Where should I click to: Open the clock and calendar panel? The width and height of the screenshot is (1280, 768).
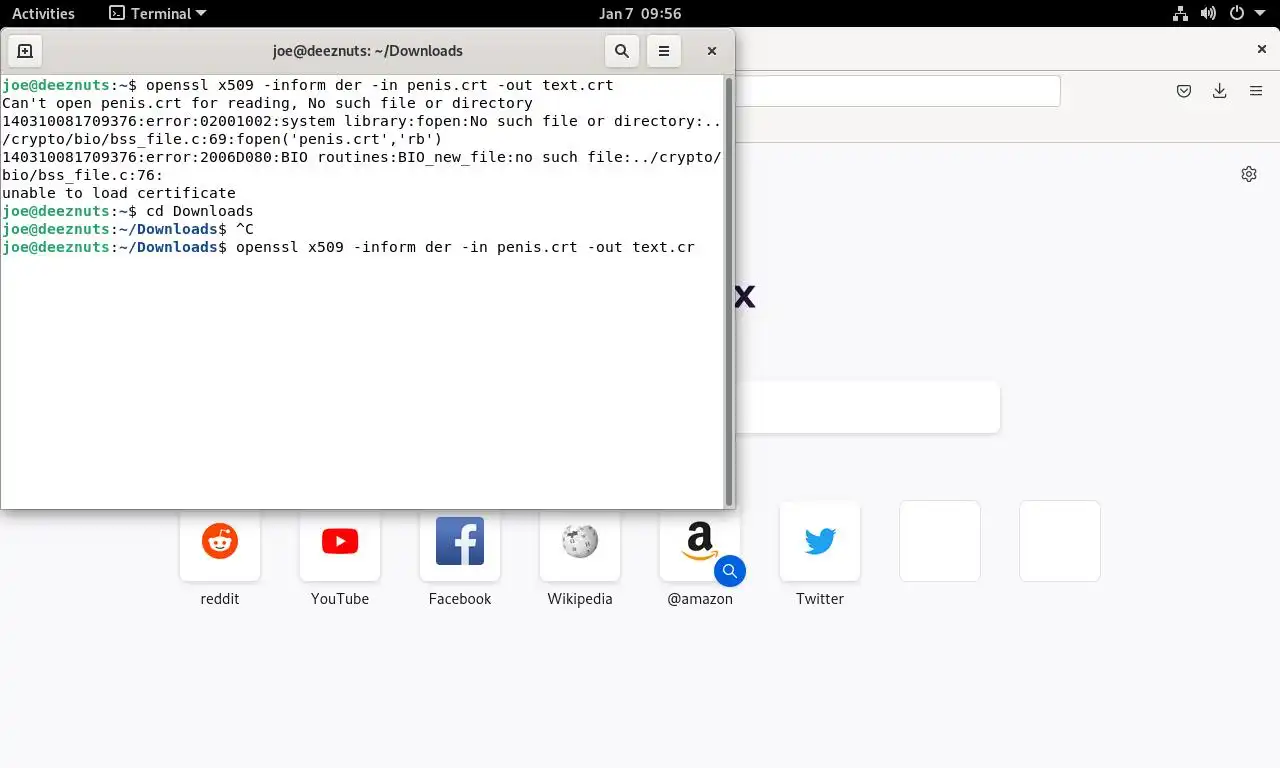pos(640,14)
